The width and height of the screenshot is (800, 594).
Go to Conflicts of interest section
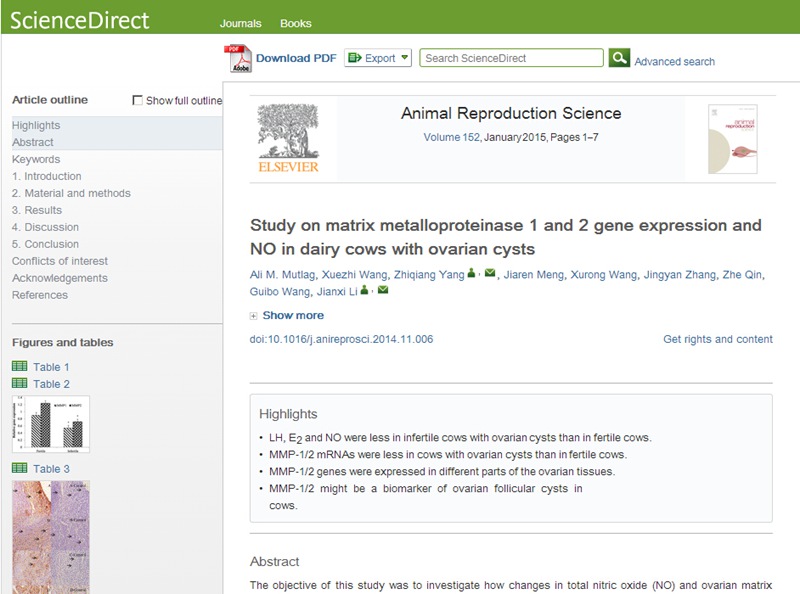(60, 261)
